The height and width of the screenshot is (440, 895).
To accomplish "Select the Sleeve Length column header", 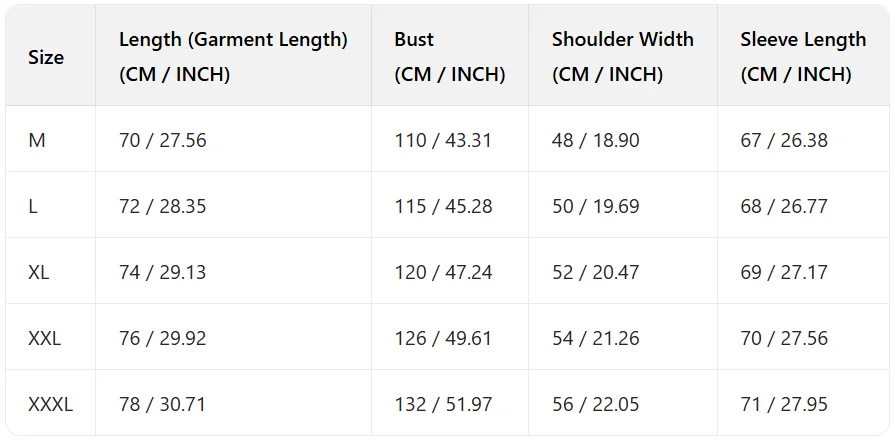I will [803, 56].
